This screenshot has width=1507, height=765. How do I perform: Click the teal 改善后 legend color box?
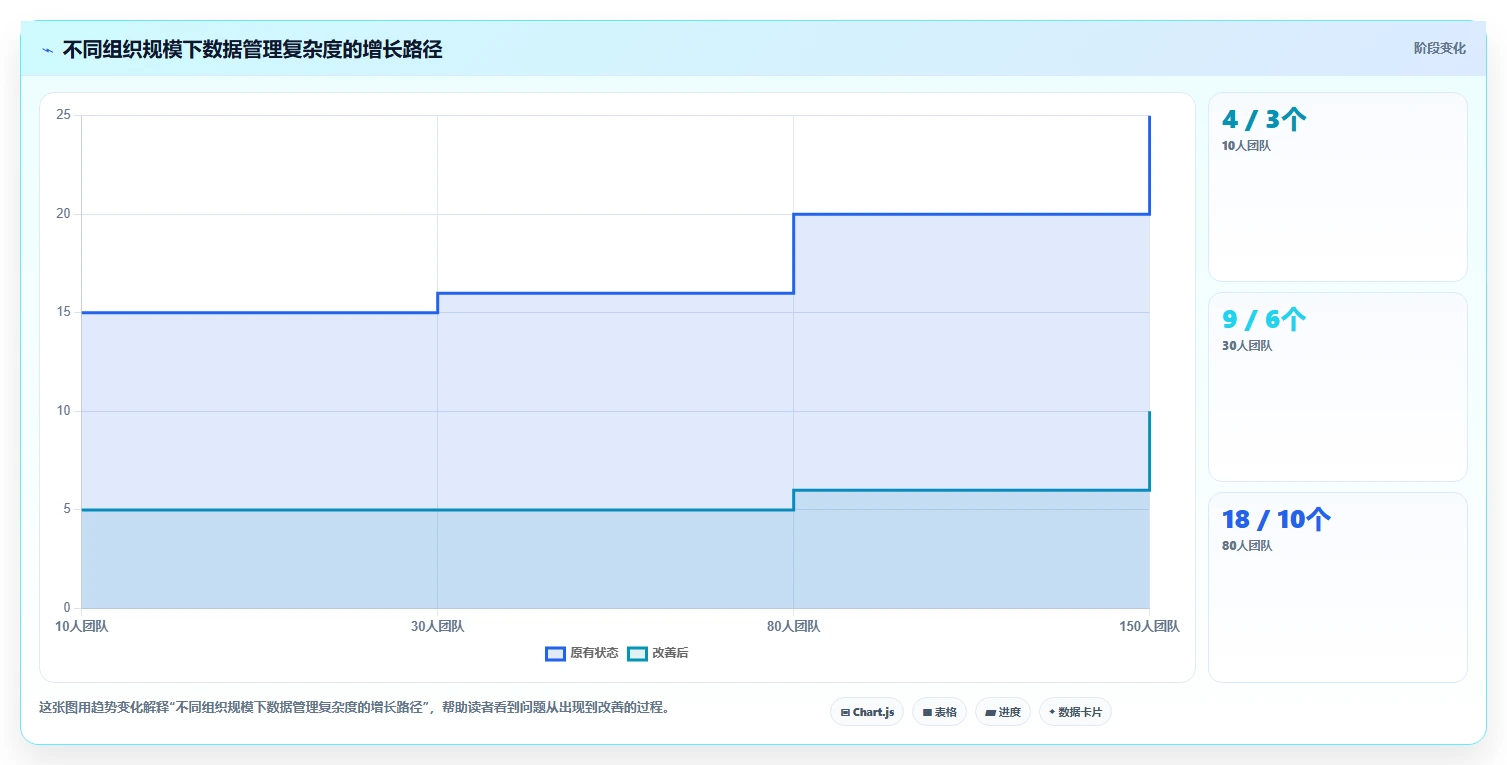637,653
